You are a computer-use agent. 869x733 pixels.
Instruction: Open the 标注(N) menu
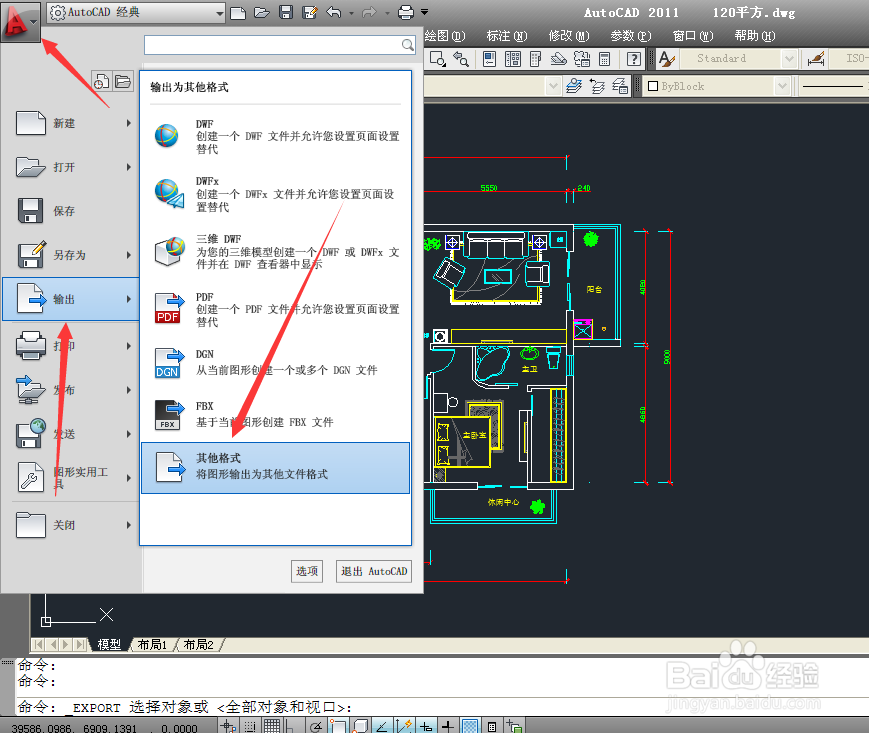[x=507, y=36]
